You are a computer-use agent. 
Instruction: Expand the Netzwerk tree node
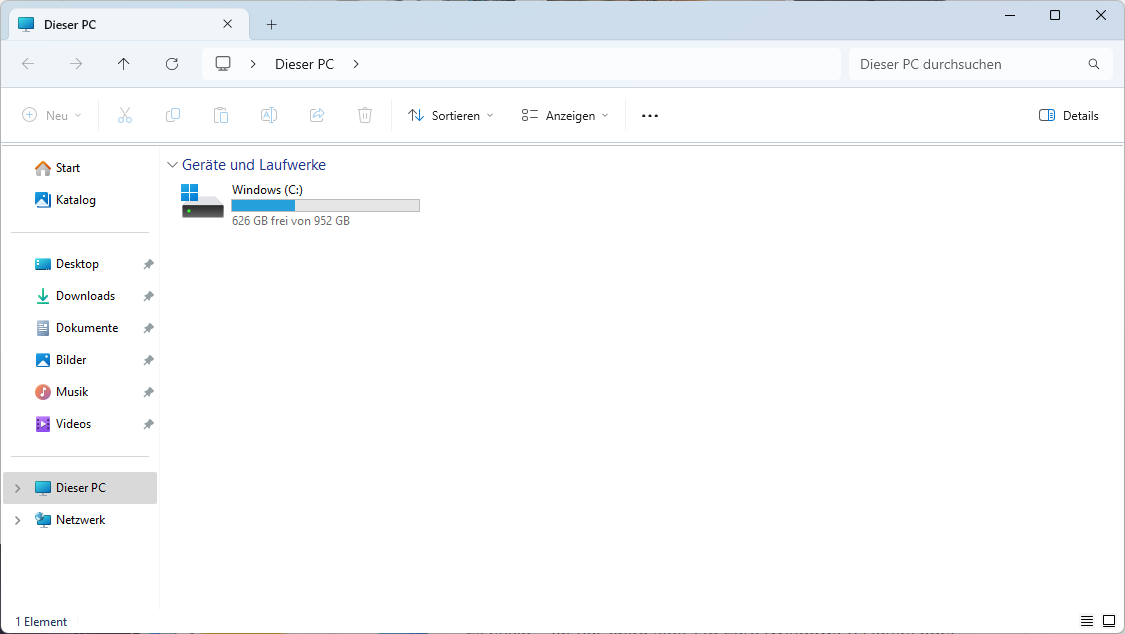[17, 520]
